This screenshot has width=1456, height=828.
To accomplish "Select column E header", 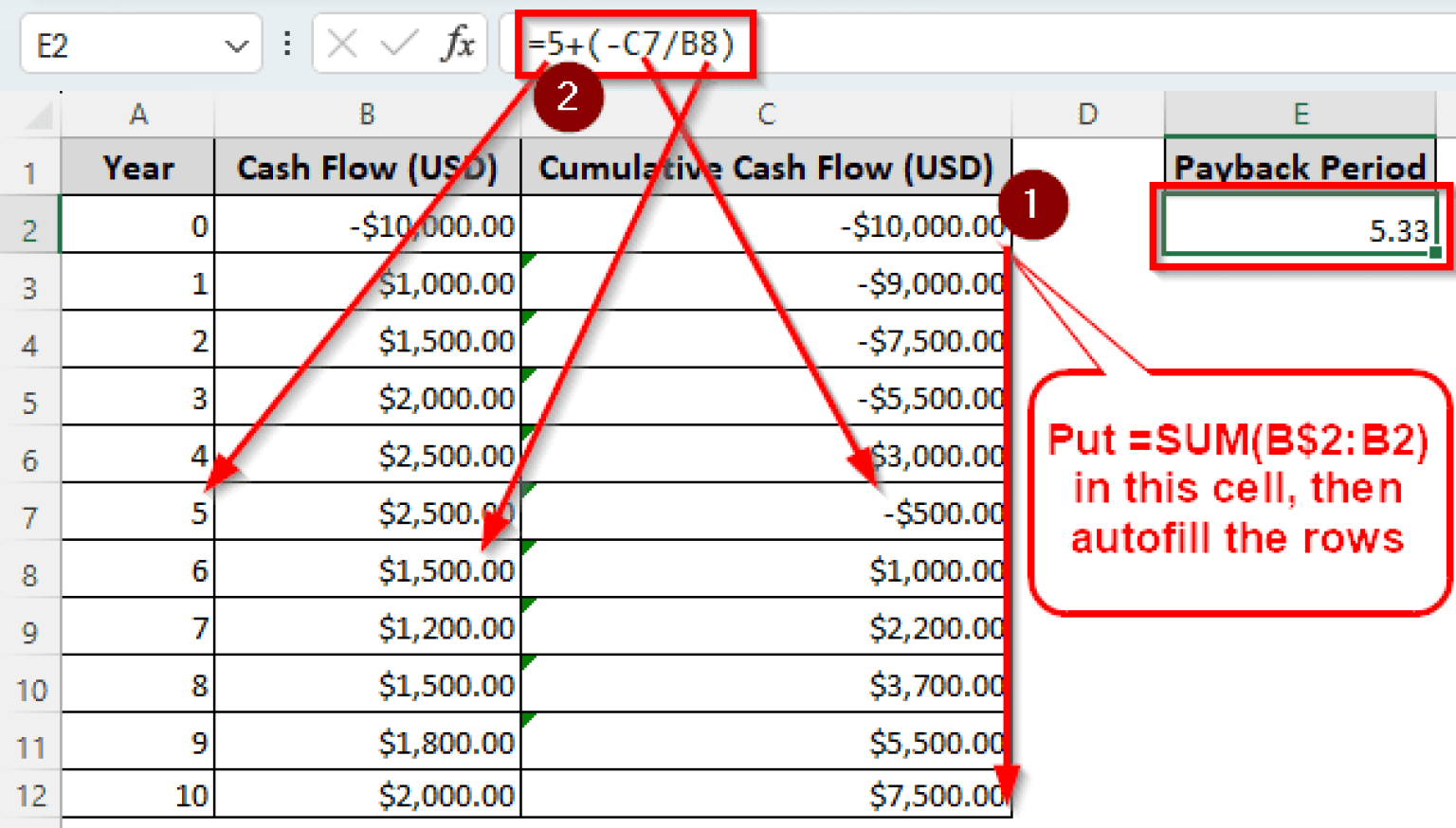I will tap(1301, 113).
